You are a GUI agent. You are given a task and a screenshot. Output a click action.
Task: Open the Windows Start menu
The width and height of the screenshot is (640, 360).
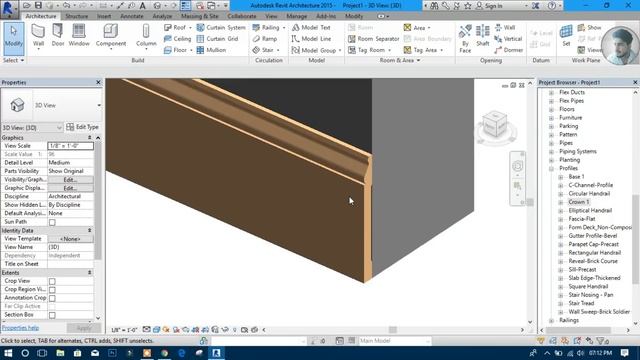[8, 353]
